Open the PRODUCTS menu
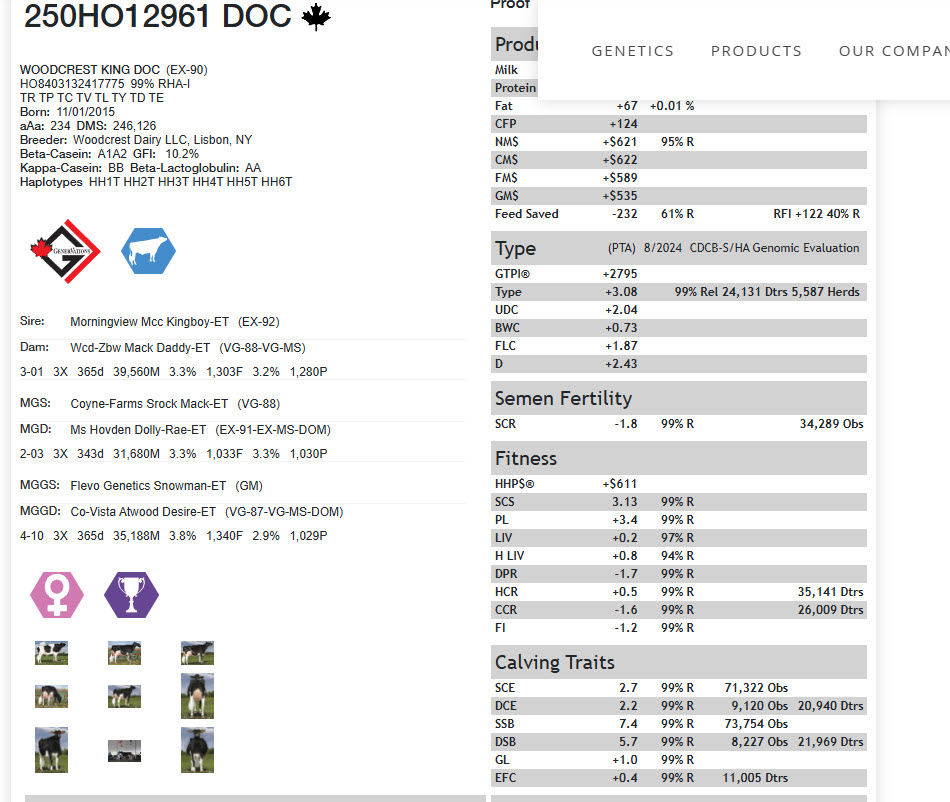Screen dimensions: 950x802 (756, 51)
